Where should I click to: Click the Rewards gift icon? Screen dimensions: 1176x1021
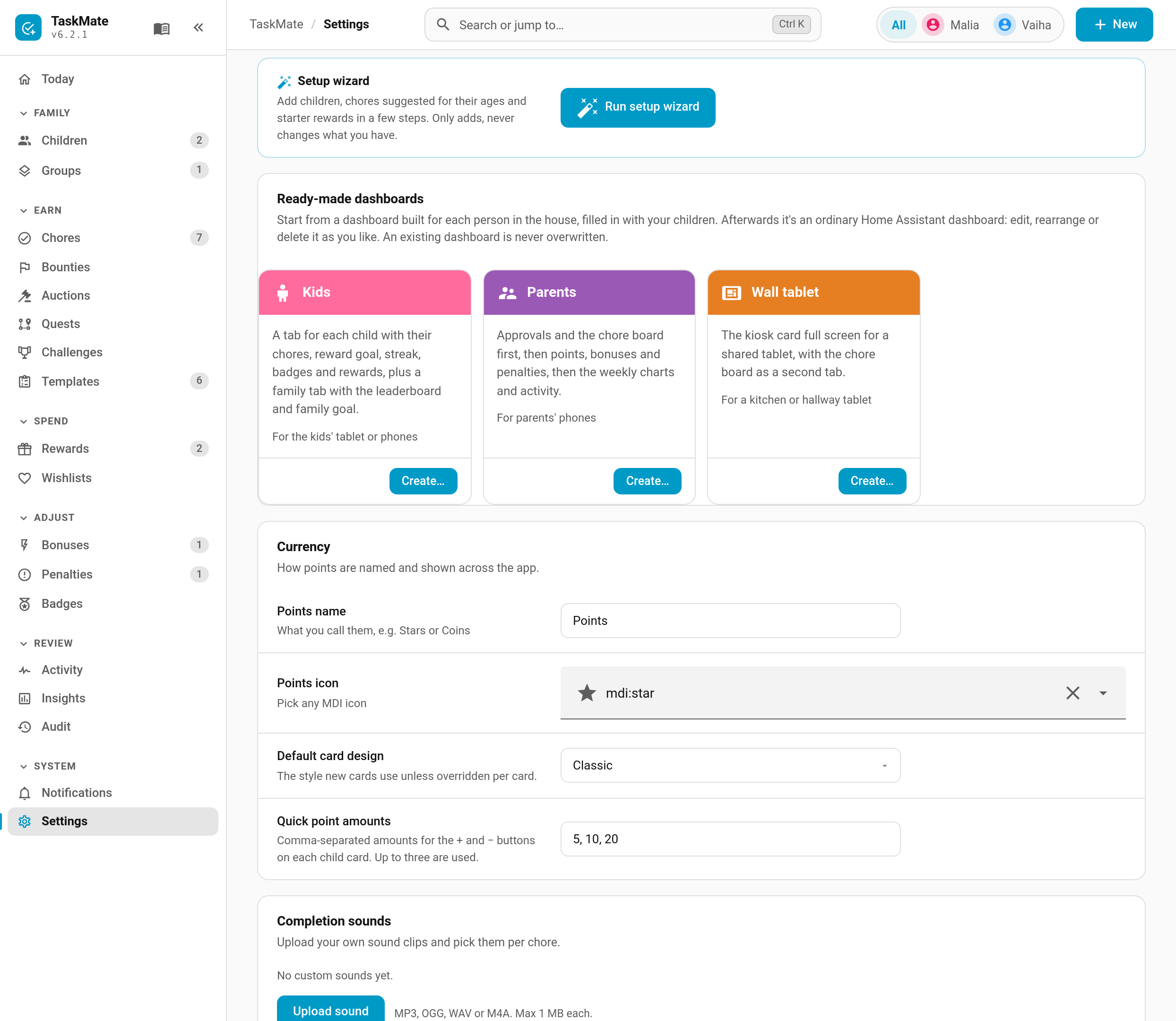pos(25,449)
